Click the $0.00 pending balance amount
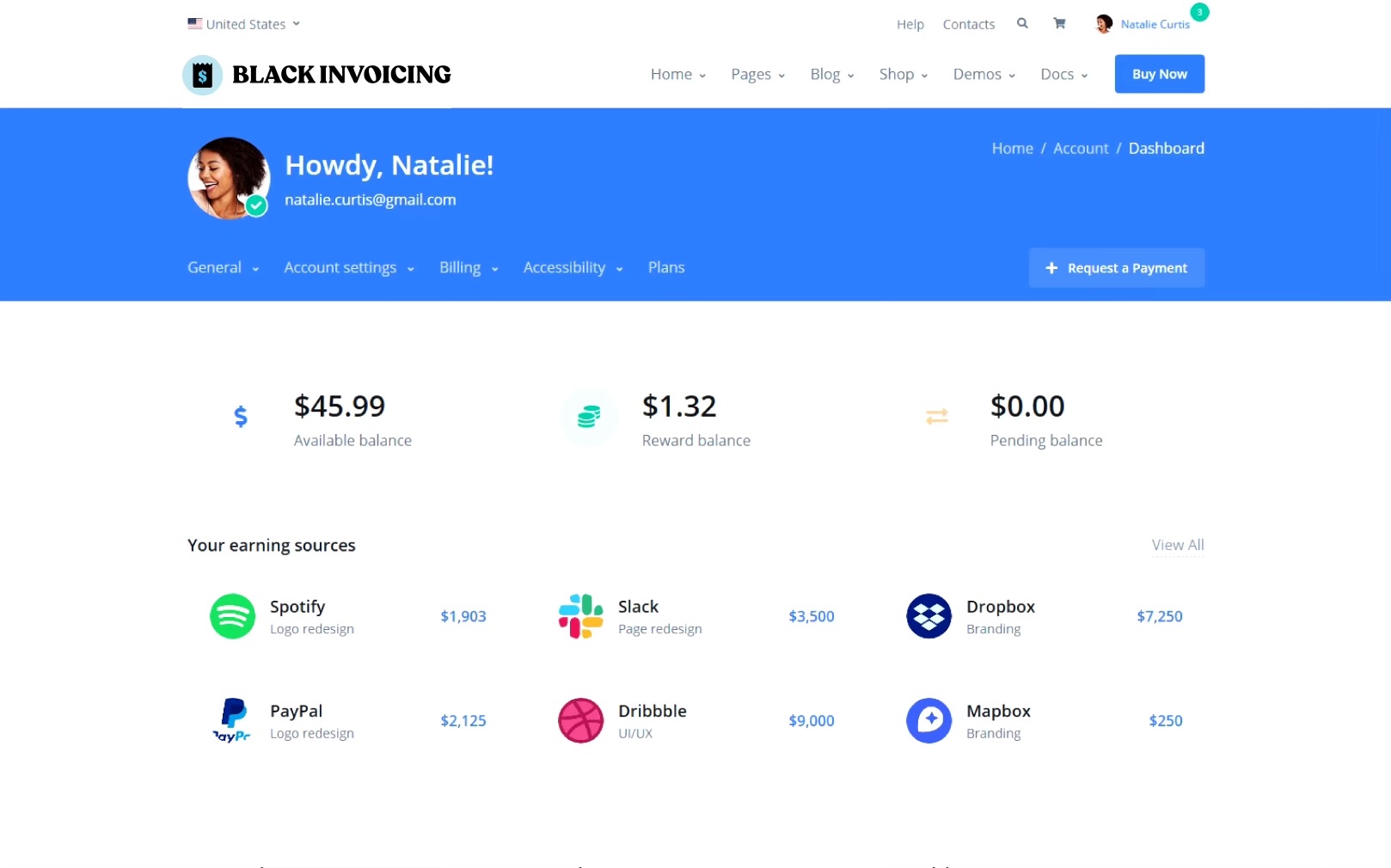 pyautogui.click(x=1027, y=406)
